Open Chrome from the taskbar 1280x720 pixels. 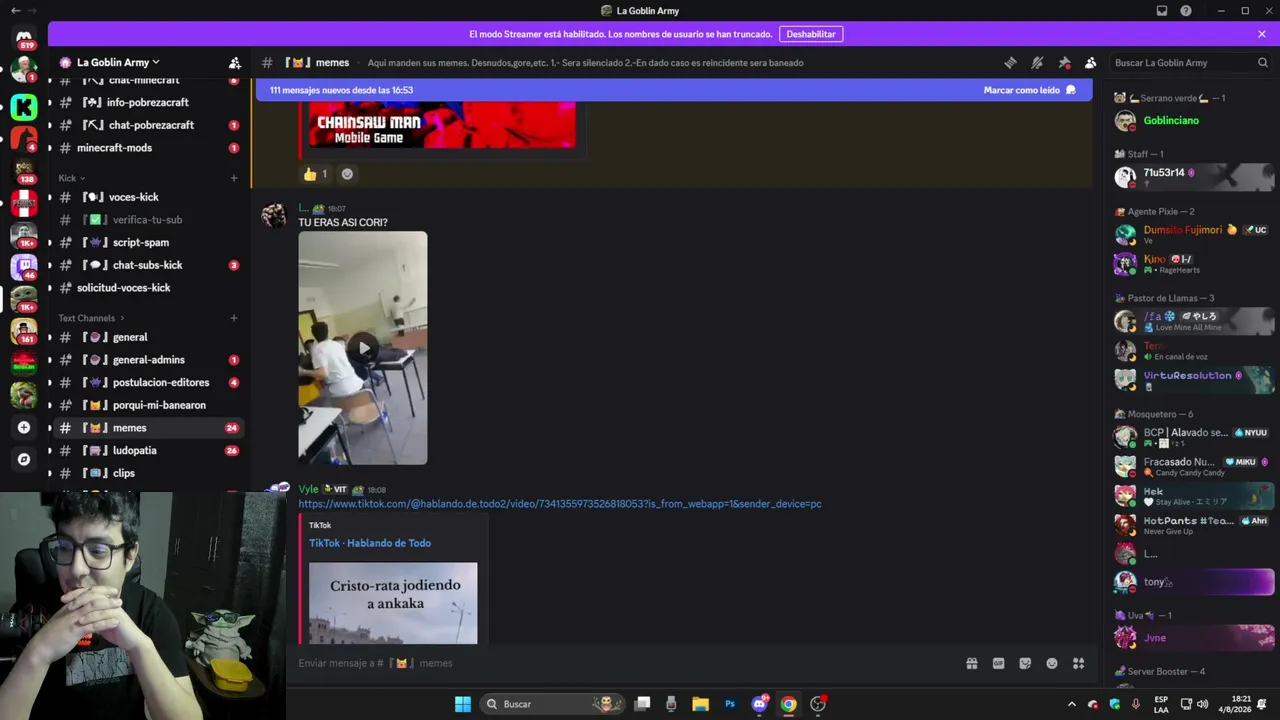788,704
